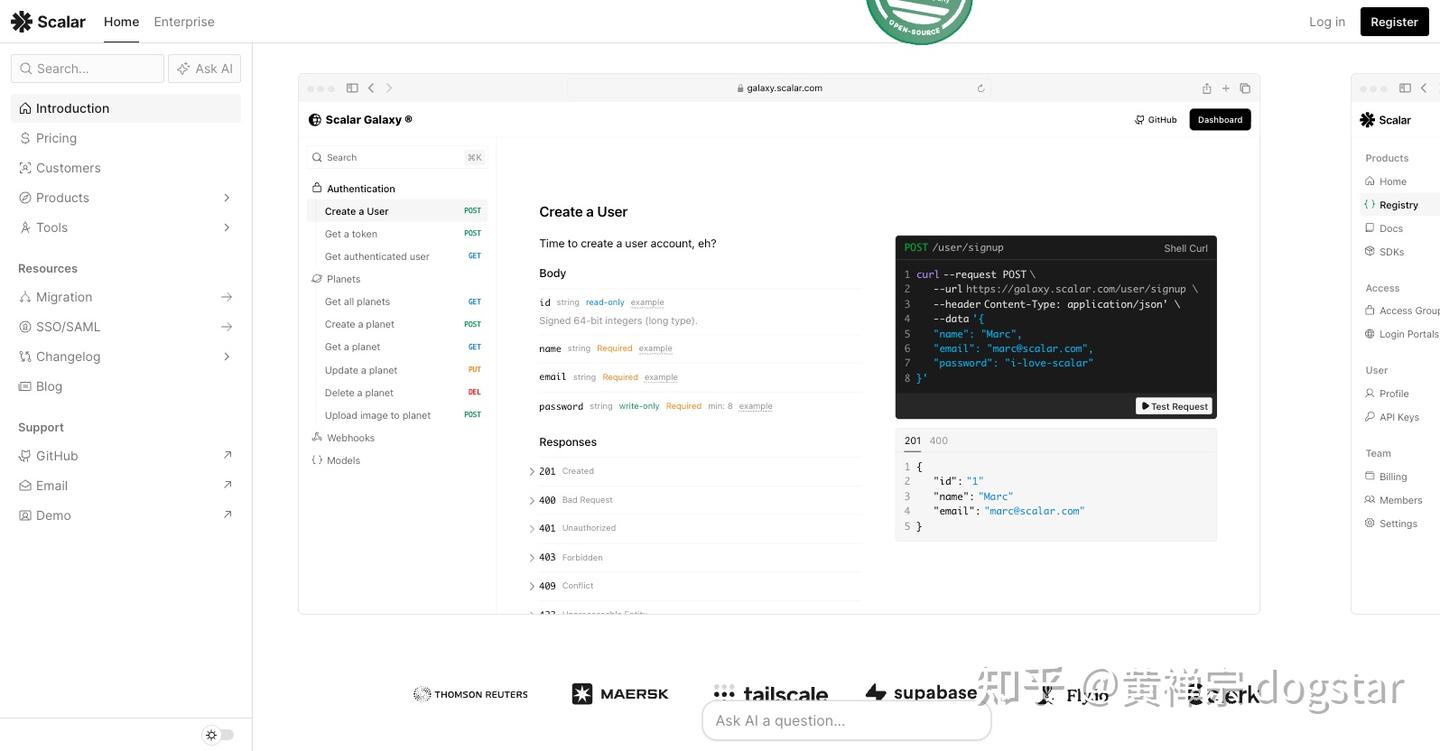Click the forward arrow in galaxy.scalar.com browser window

pyautogui.click(x=389, y=88)
